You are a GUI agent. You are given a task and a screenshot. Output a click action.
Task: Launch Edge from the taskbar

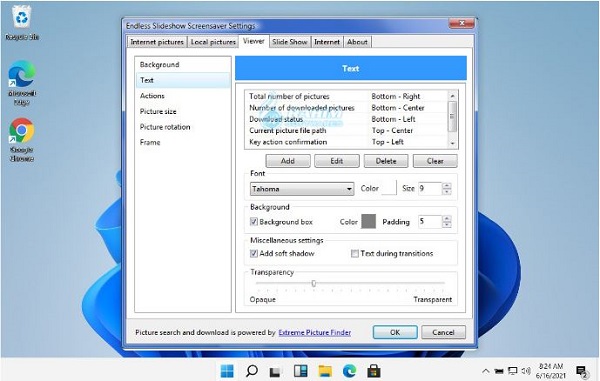(349, 371)
